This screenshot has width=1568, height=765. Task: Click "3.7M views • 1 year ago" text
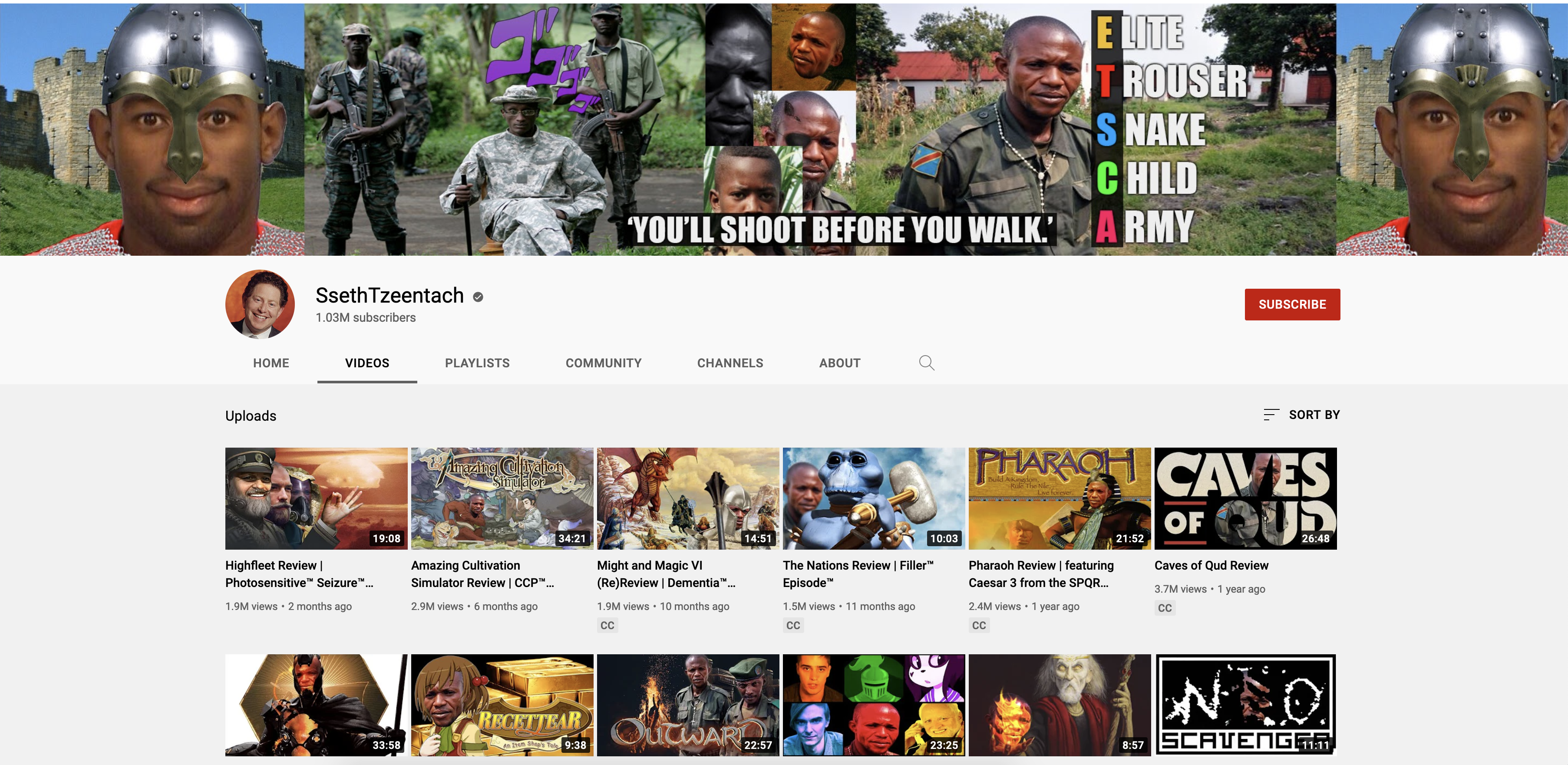point(1210,589)
